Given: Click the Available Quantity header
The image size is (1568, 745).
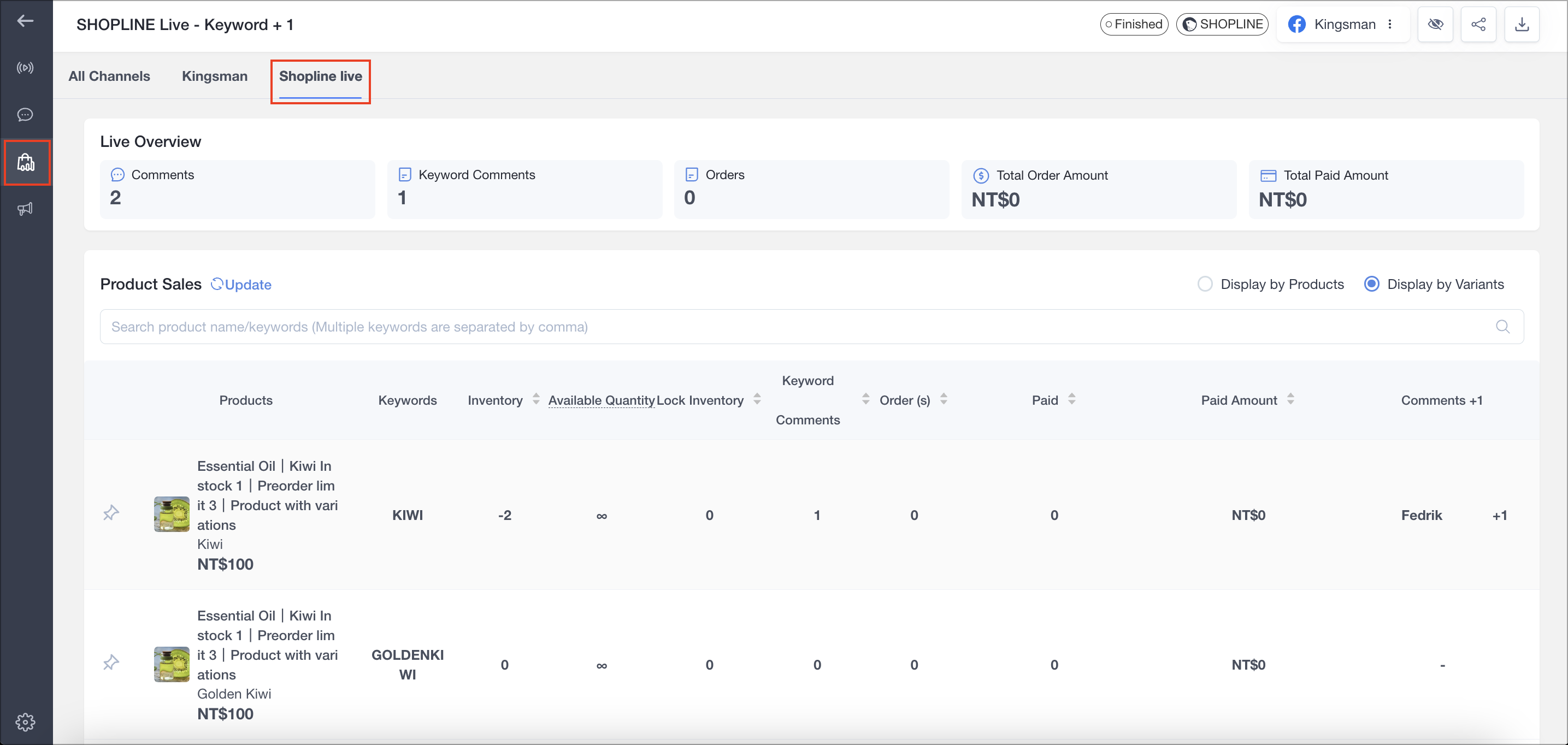Looking at the screenshot, I should [602, 400].
